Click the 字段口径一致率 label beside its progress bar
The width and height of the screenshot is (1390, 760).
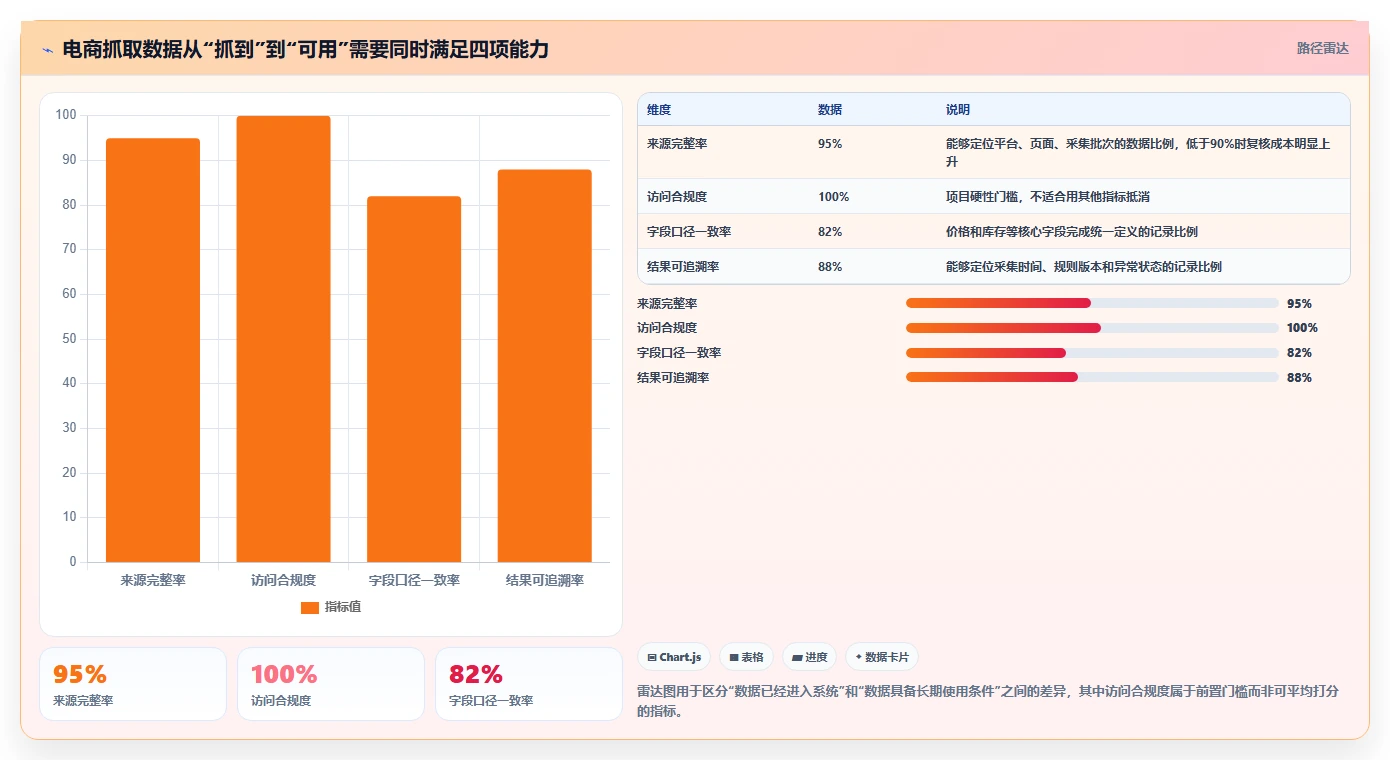(679, 353)
